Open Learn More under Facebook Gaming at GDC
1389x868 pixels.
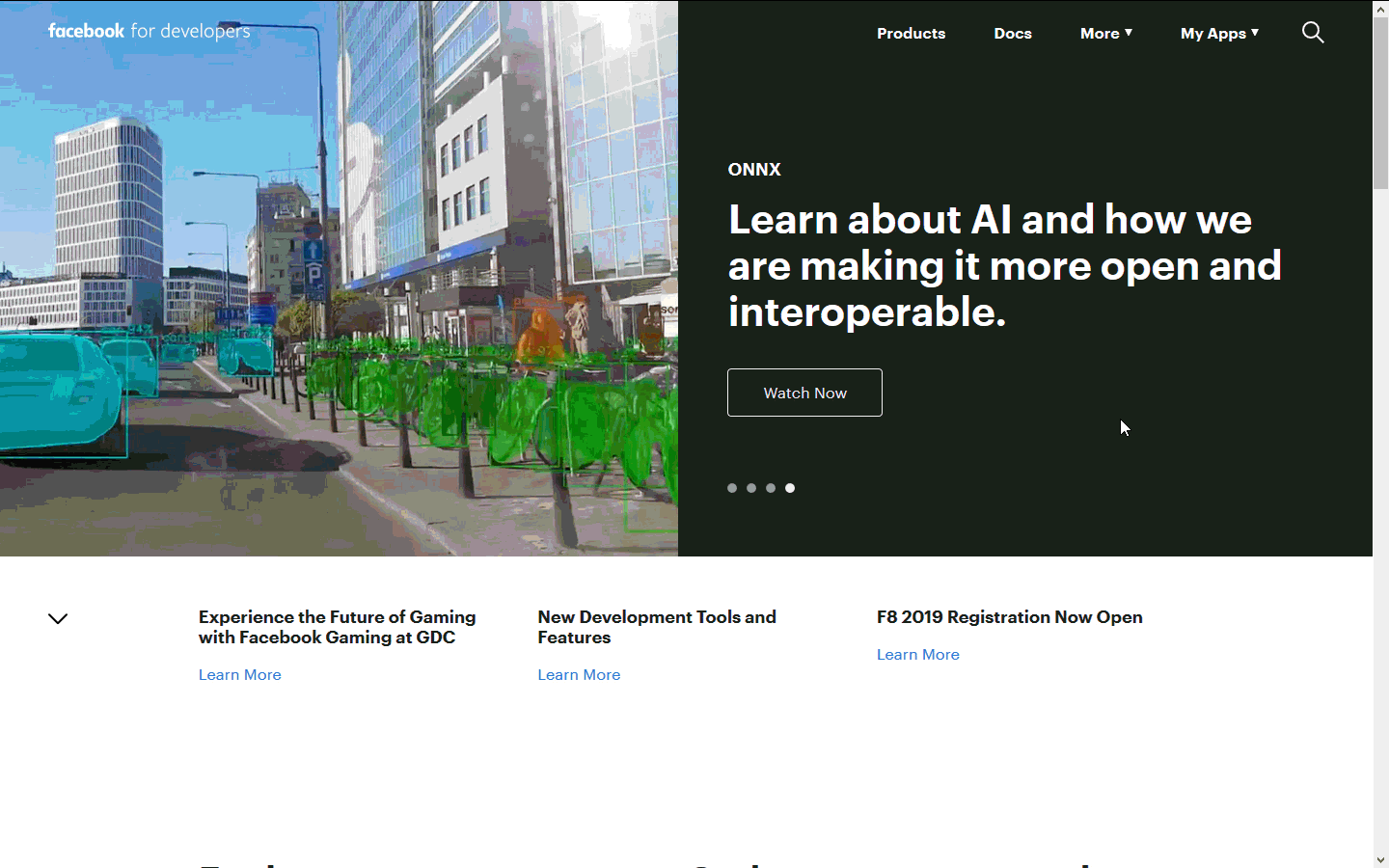[x=240, y=674]
